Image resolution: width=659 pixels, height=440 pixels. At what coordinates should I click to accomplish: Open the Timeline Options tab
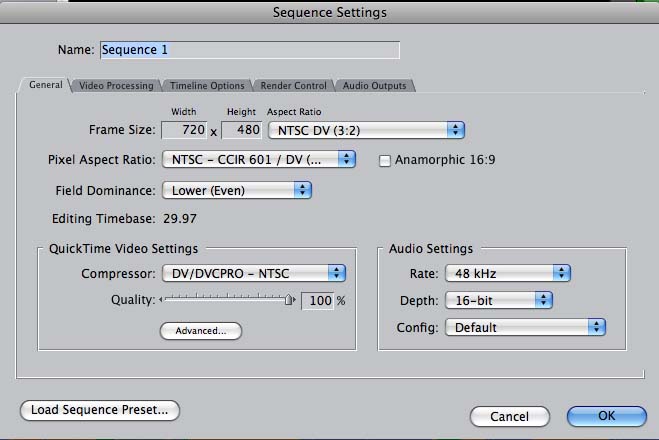[x=207, y=86]
